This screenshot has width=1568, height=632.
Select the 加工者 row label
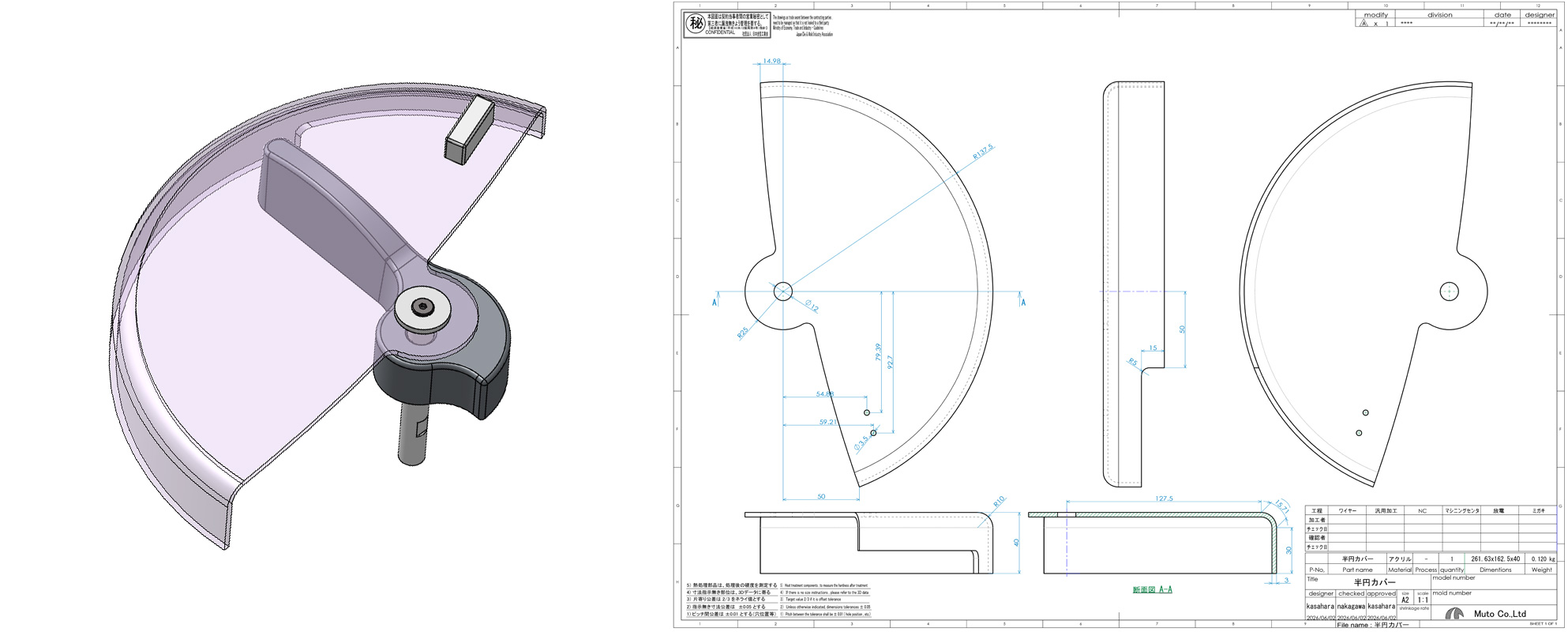click(1317, 520)
